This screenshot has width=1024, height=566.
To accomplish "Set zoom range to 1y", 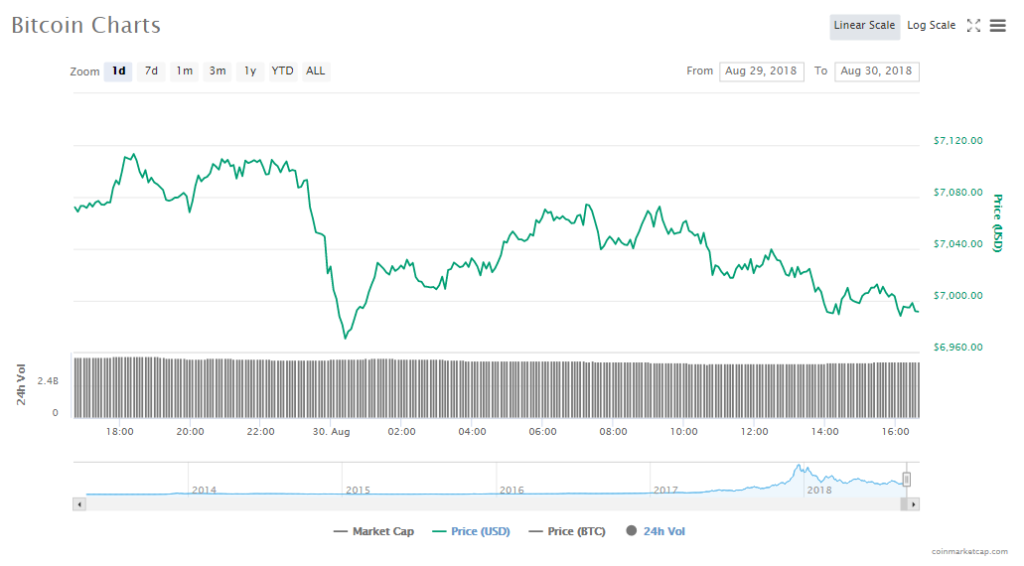I will [250, 71].
